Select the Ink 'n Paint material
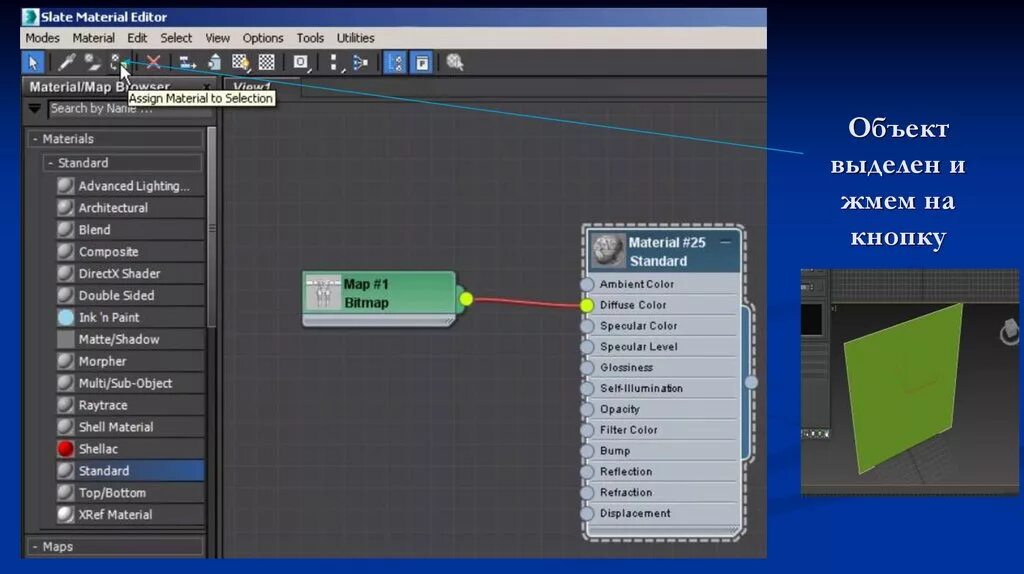The height and width of the screenshot is (574, 1024). (129, 317)
